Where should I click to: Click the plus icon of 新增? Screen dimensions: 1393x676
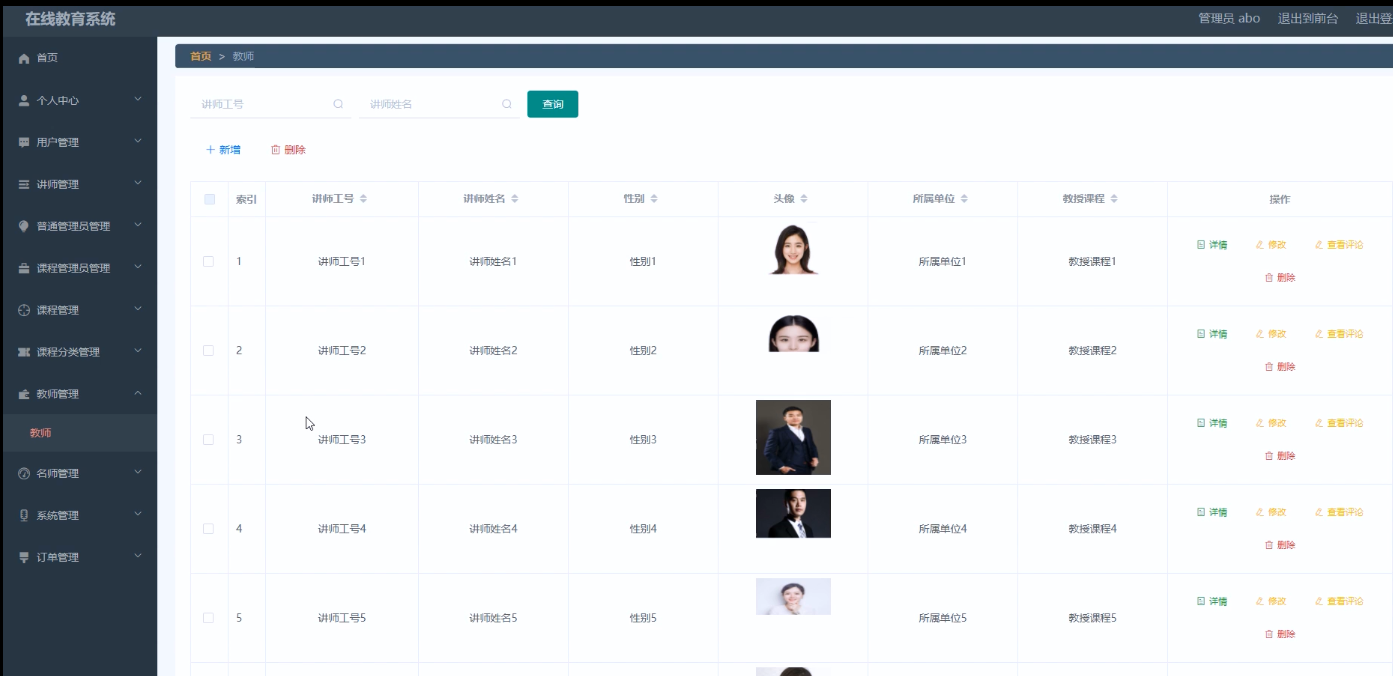210,150
